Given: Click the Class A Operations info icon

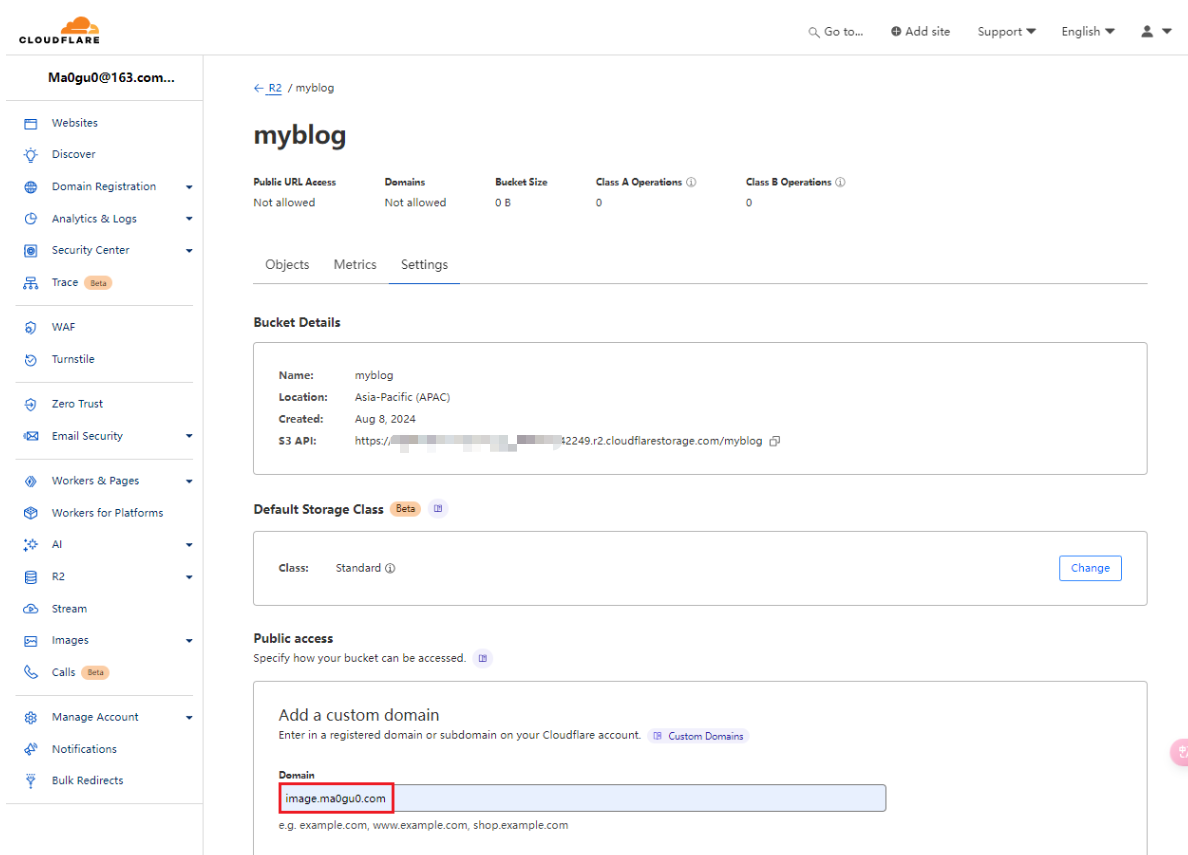Looking at the screenshot, I should tap(691, 182).
